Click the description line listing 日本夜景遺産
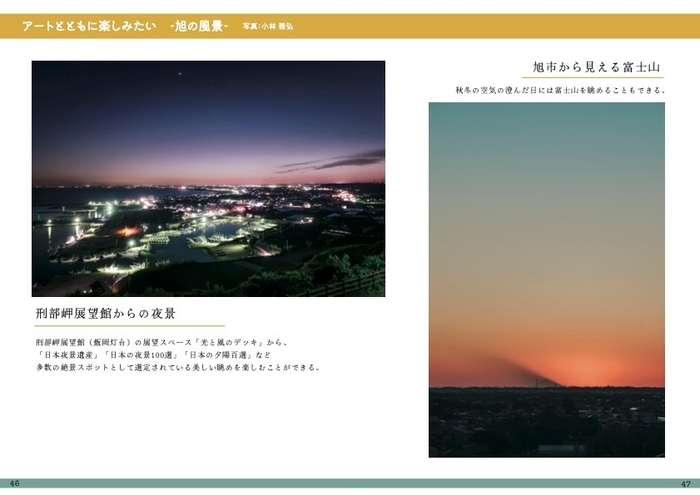The image size is (700, 495). 152,355
